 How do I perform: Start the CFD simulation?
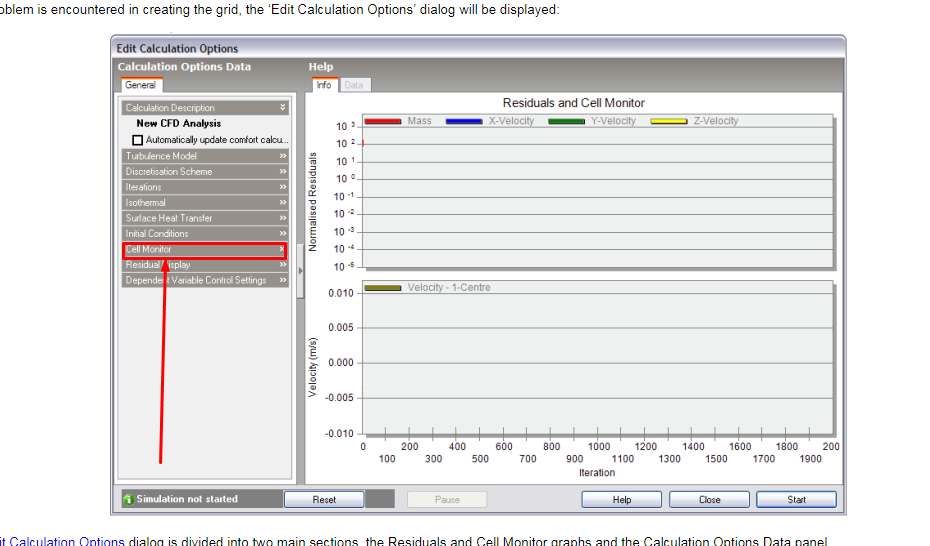pyautogui.click(x=796, y=500)
